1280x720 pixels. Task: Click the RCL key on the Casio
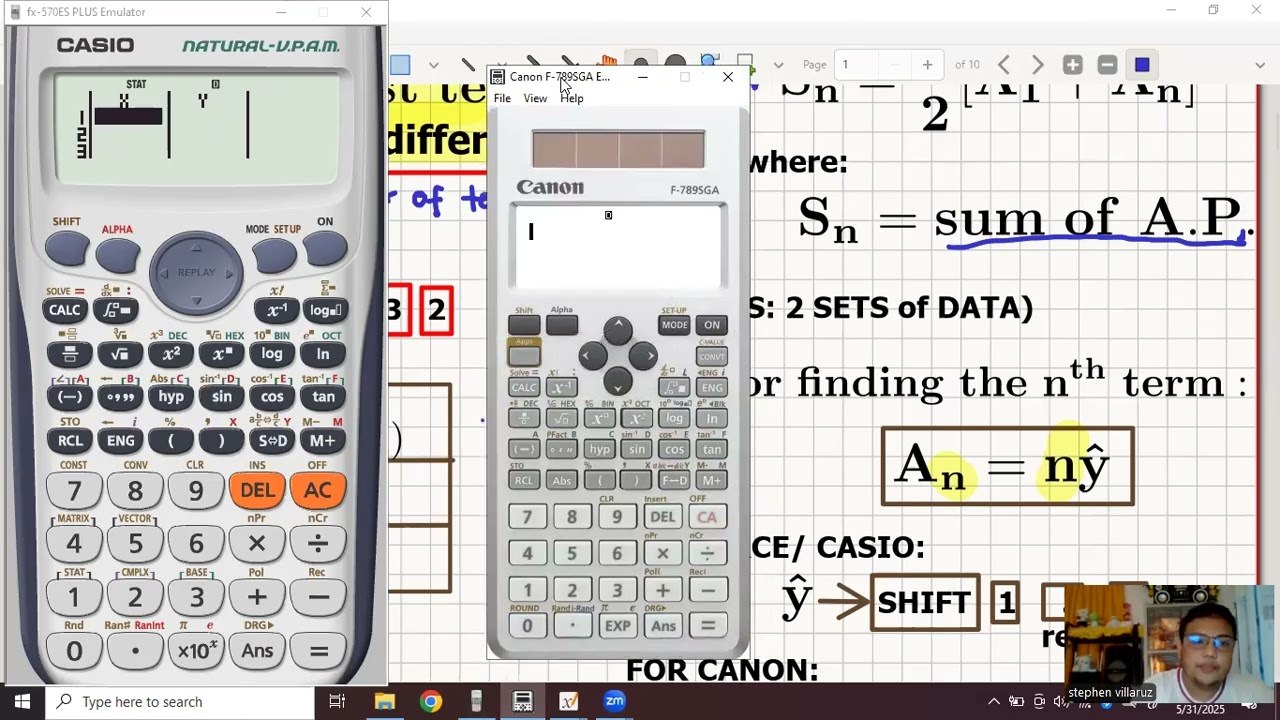[x=69, y=441]
